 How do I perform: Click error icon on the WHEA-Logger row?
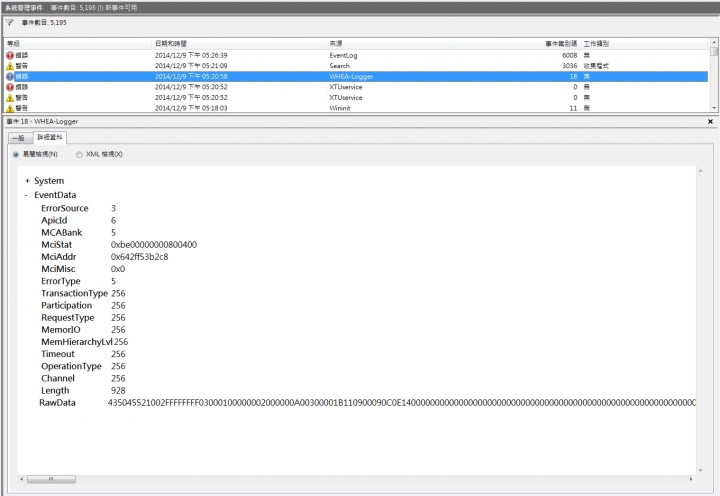click(10, 76)
